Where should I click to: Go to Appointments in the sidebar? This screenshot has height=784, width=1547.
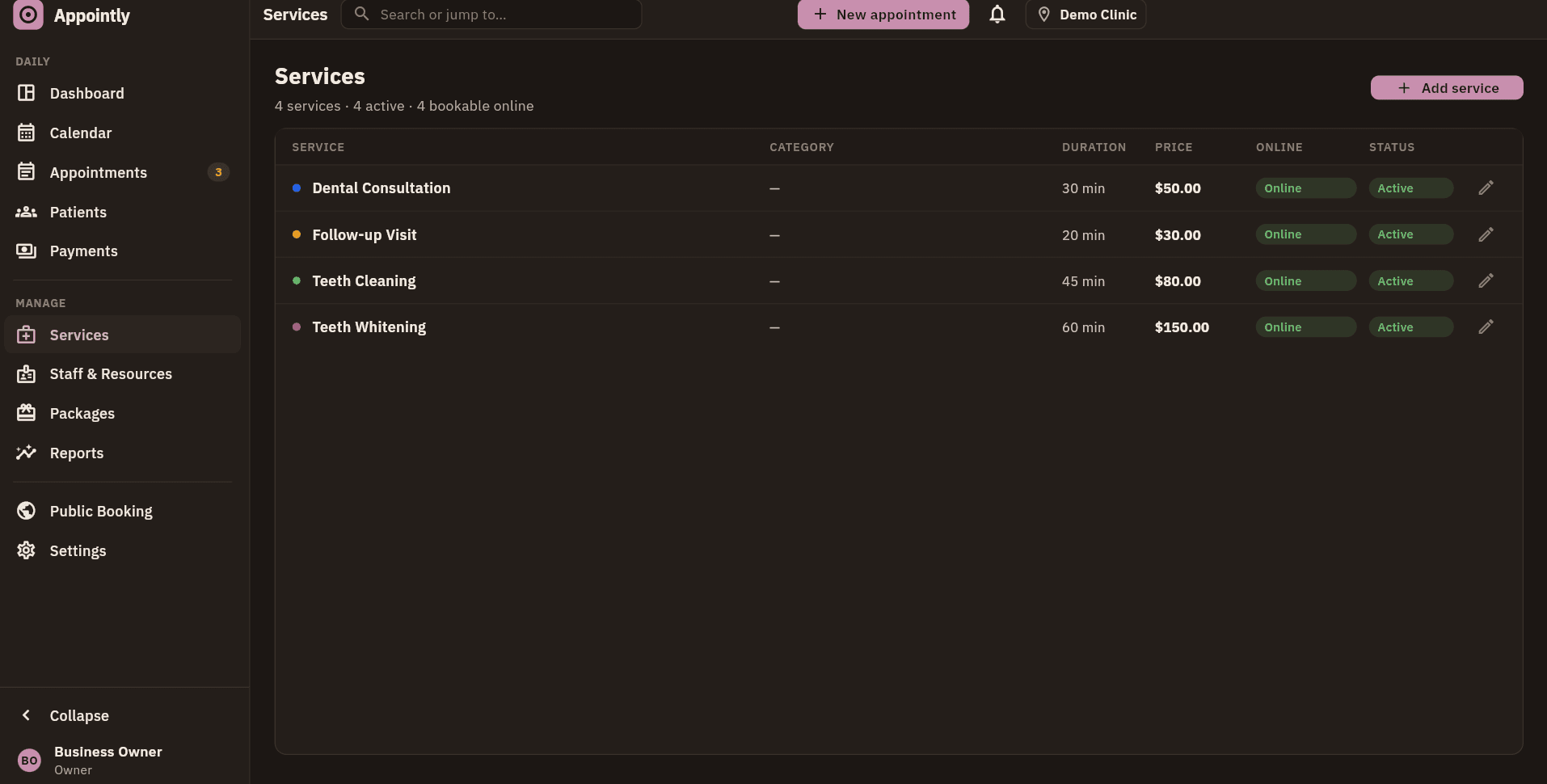(123, 172)
